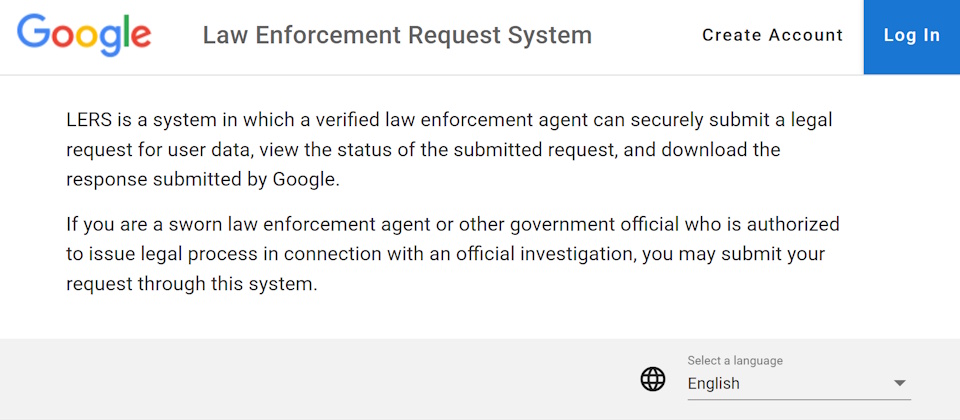Select the English value in language selector
The image size is (960, 420).
pyautogui.click(x=714, y=383)
